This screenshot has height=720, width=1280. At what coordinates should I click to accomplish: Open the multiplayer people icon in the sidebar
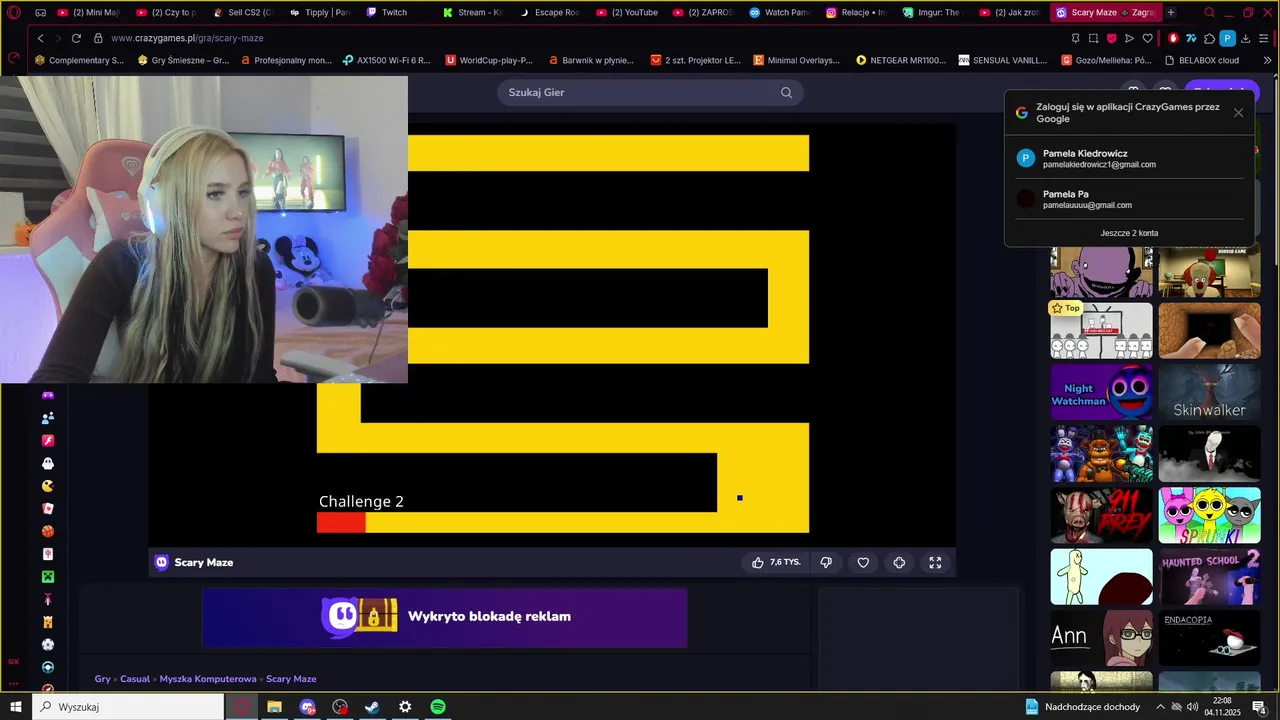47,418
